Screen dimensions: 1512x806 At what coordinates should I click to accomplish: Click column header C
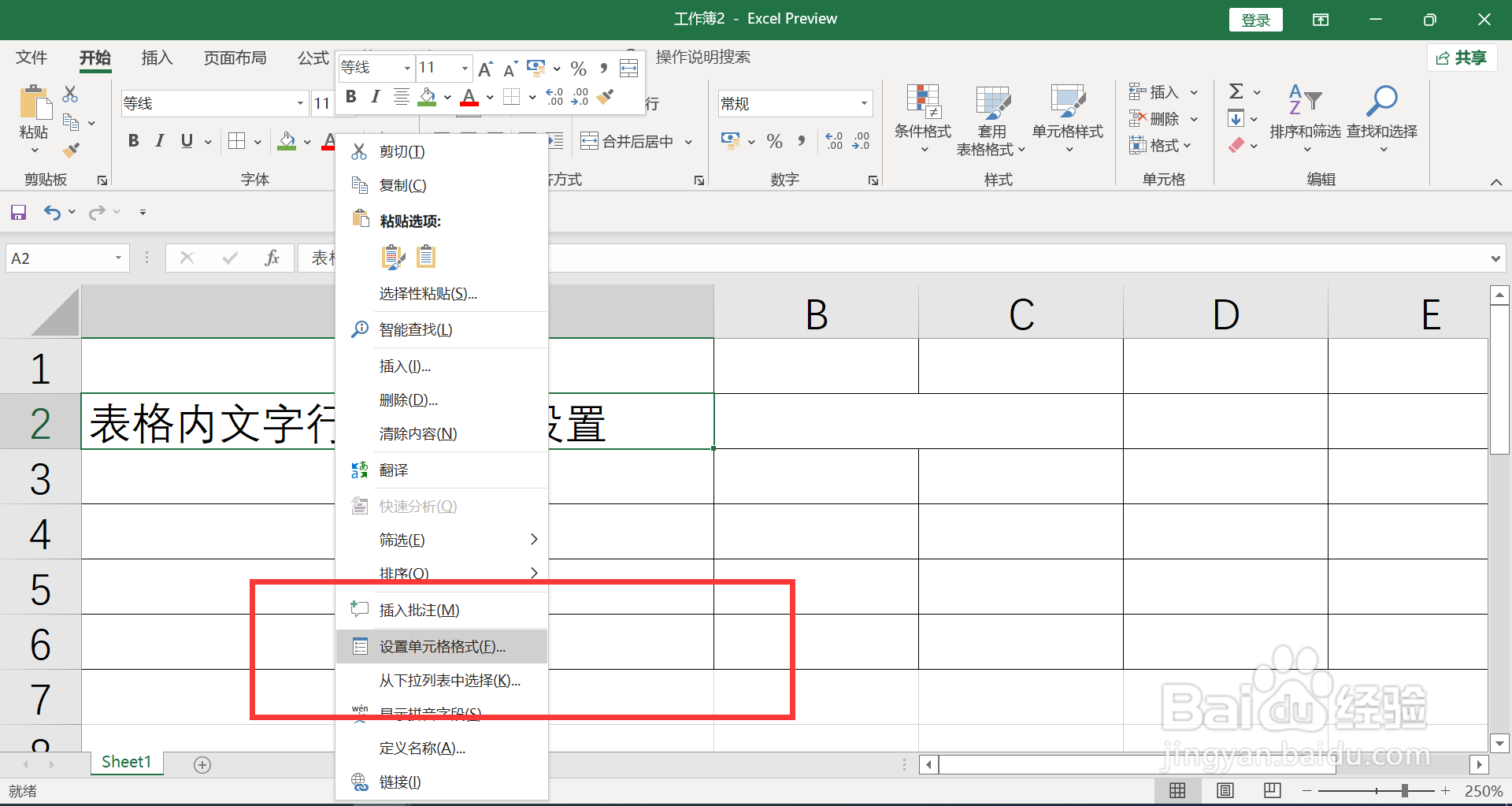click(x=1021, y=314)
